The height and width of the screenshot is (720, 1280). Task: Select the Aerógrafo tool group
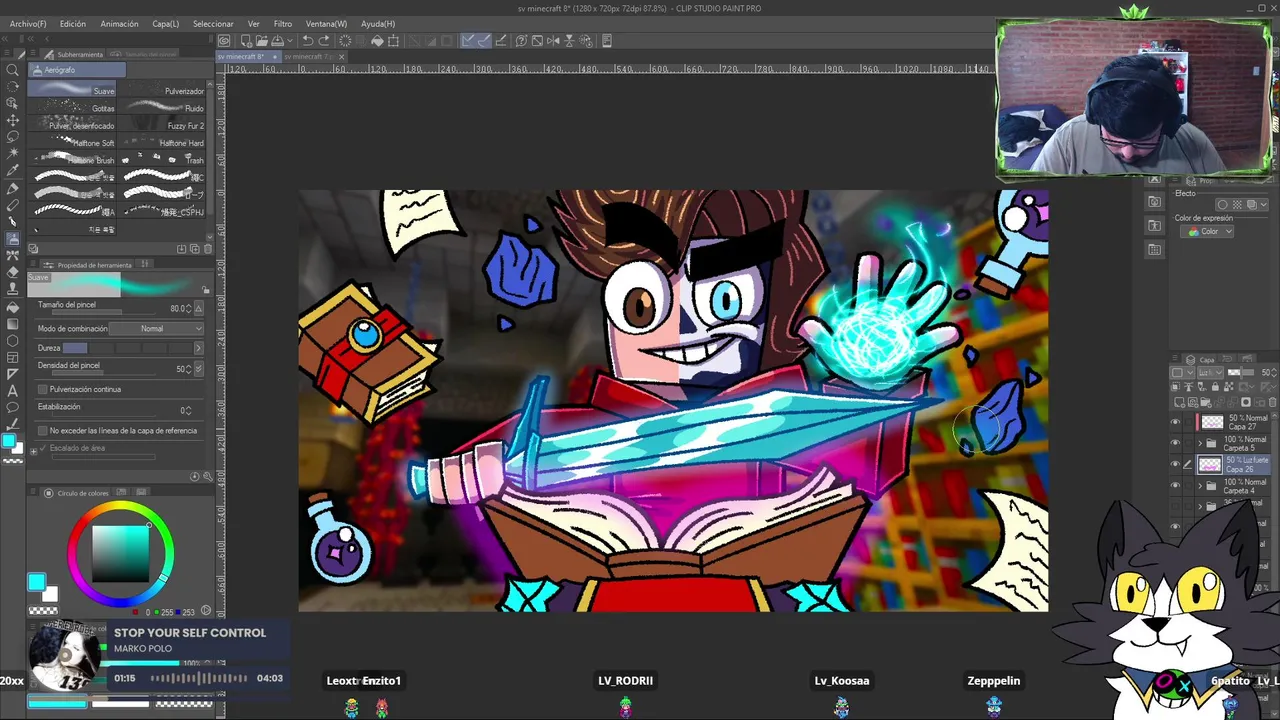[77, 70]
